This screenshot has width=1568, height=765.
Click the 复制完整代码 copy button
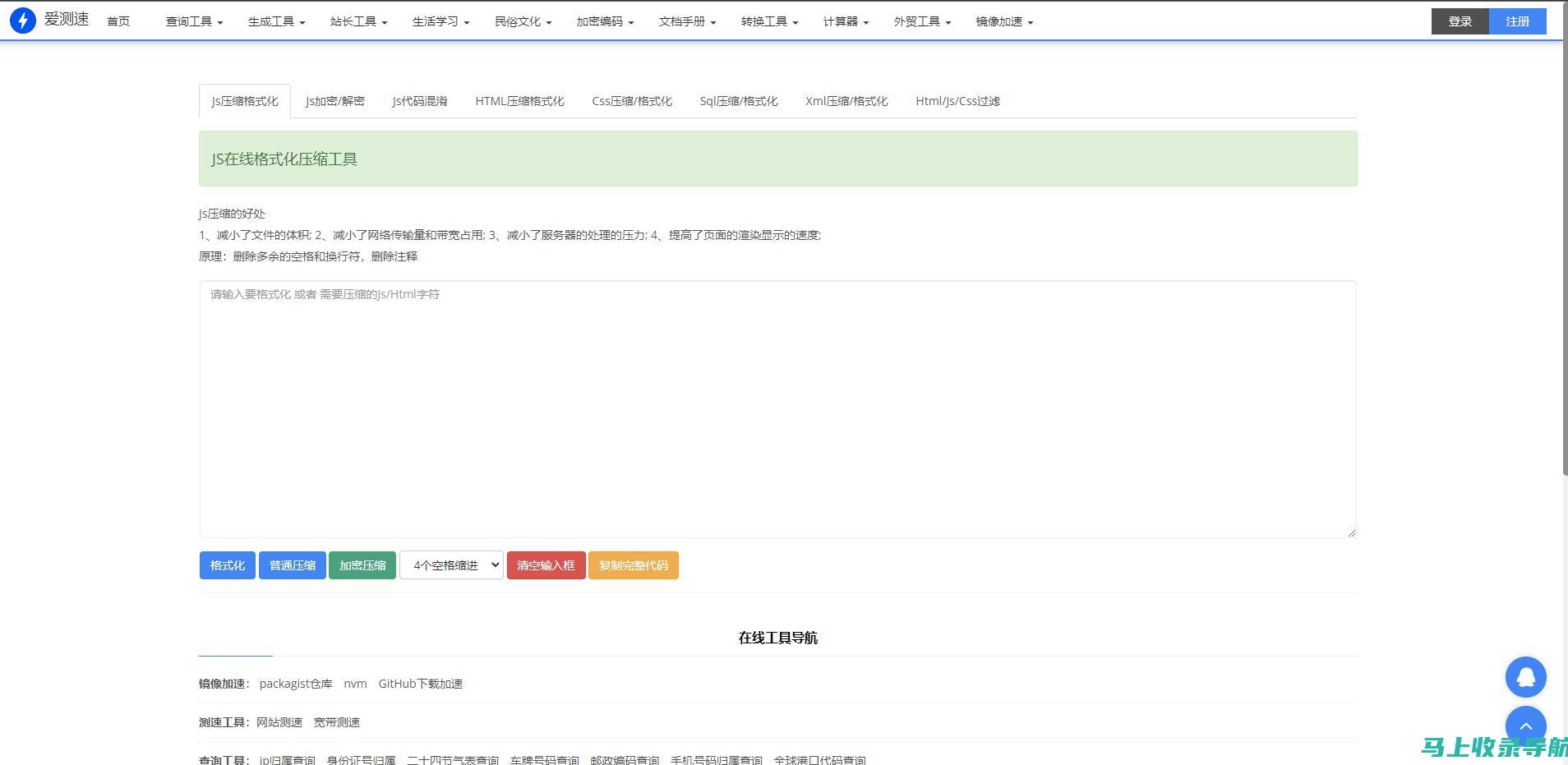tap(634, 565)
